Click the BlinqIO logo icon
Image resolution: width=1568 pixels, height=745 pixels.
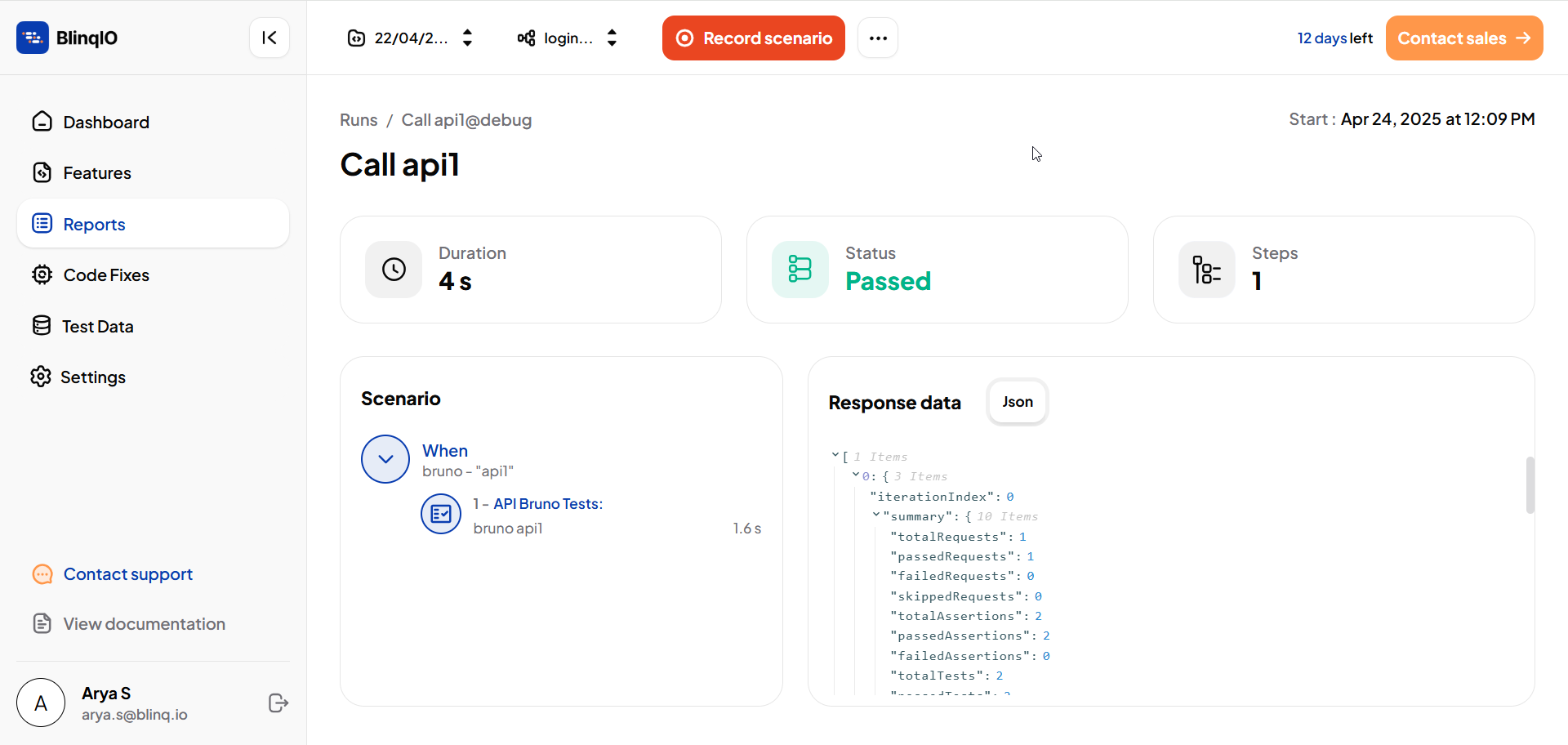pos(33,38)
